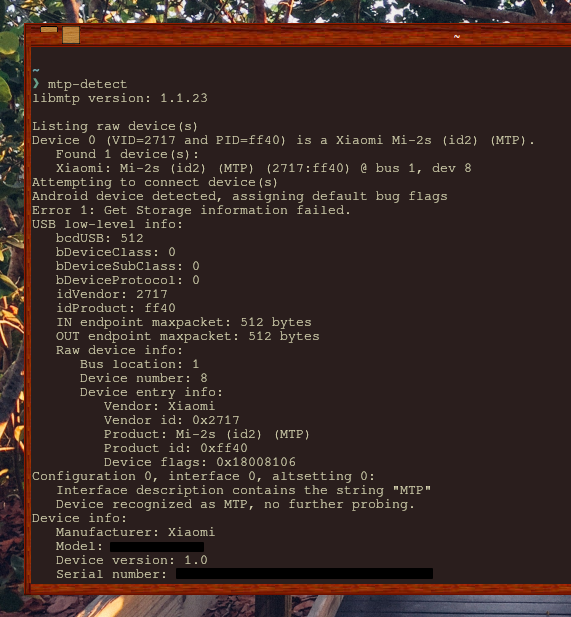Click the Listing raw device(s) line

click(x=115, y=126)
